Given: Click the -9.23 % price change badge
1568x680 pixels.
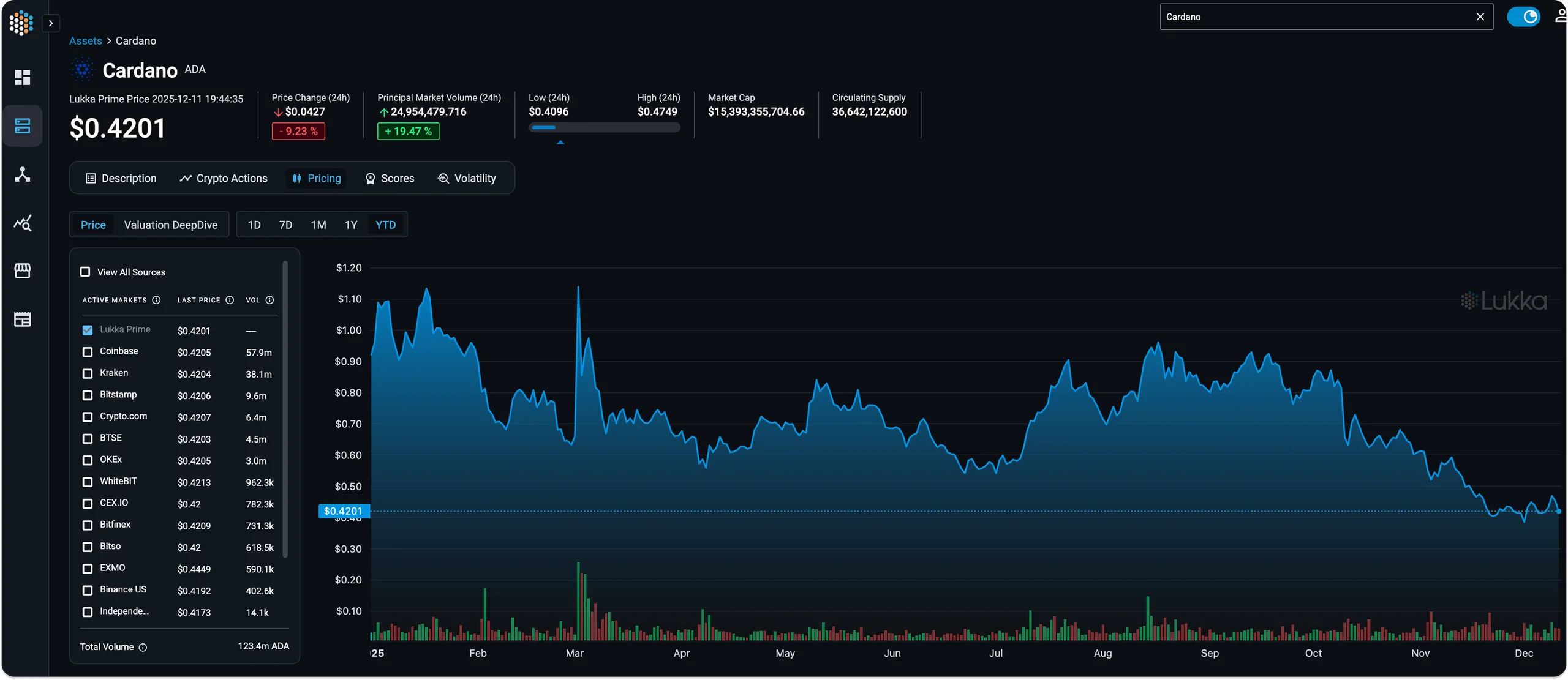Looking at the screenshot, I should click(x=298, y=131).
